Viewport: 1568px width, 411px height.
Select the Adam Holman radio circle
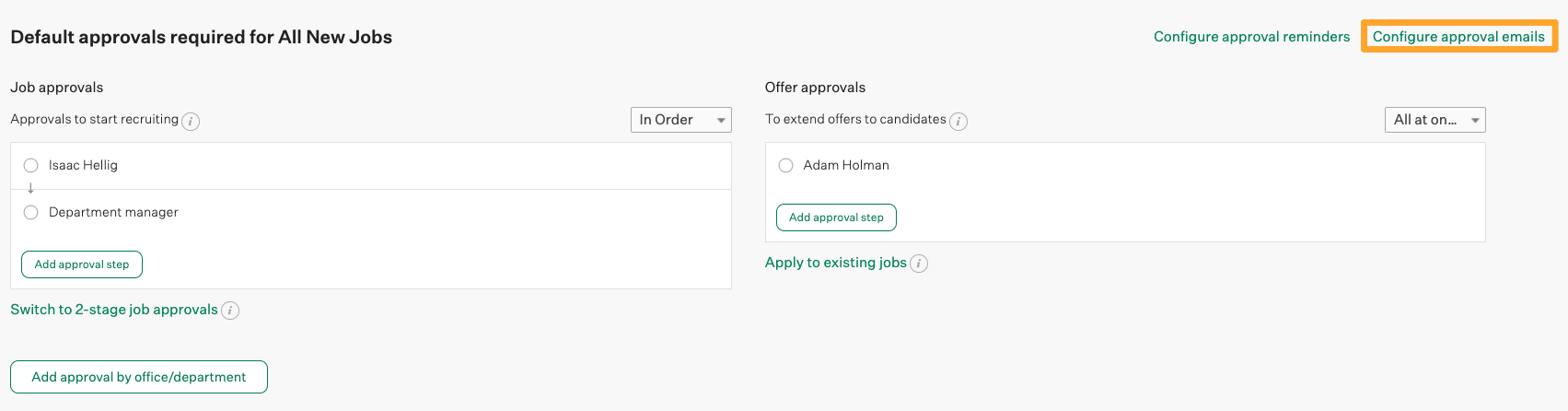point(785,166)
